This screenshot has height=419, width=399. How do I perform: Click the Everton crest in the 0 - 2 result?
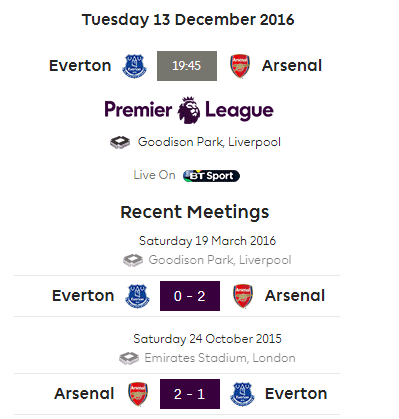point(137,296)
